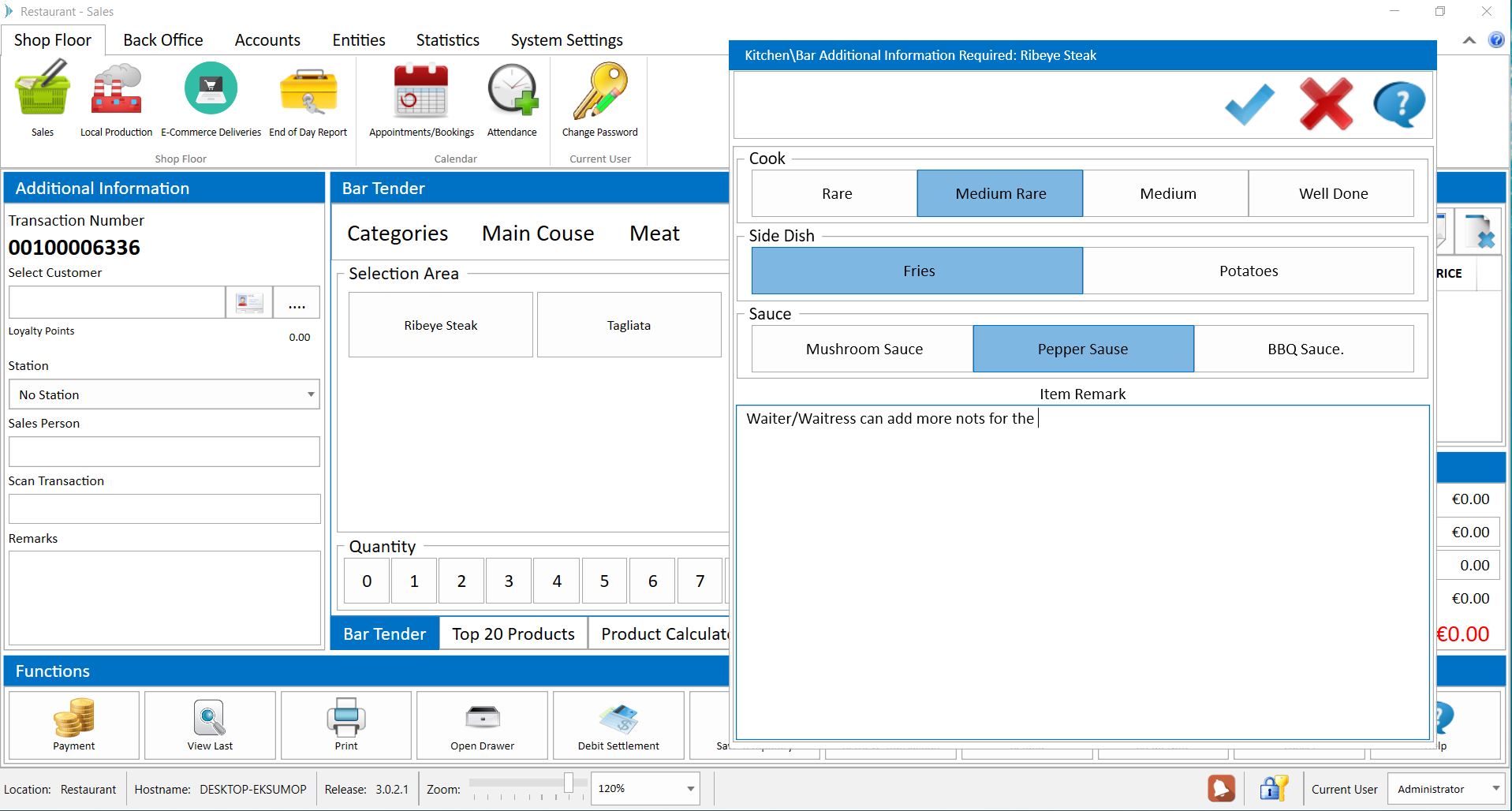Open the Accounts tab
Viewport: 1512px width, 811px height.
267,40
